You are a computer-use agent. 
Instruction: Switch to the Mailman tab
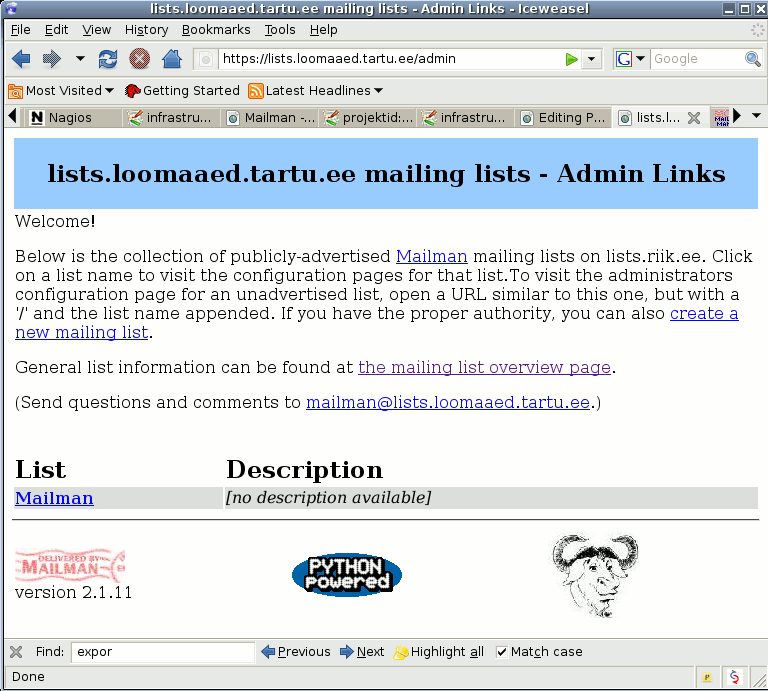pyautogui.click(x=270, y=118)
